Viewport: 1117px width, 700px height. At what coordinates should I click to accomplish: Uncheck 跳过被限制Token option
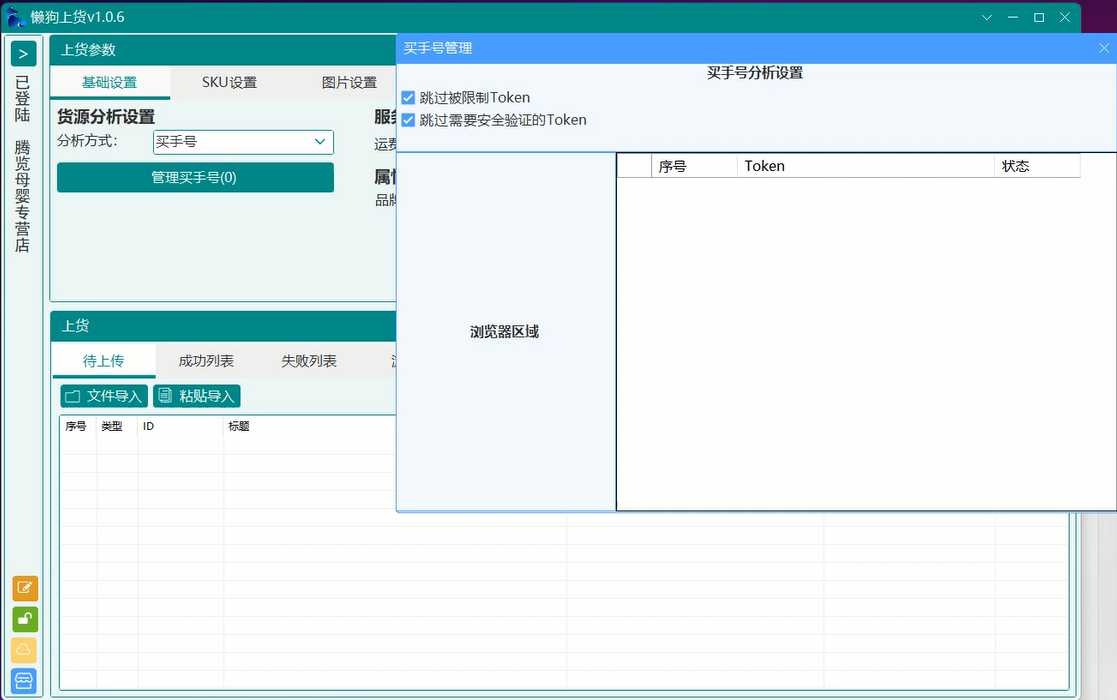(408, 98)
